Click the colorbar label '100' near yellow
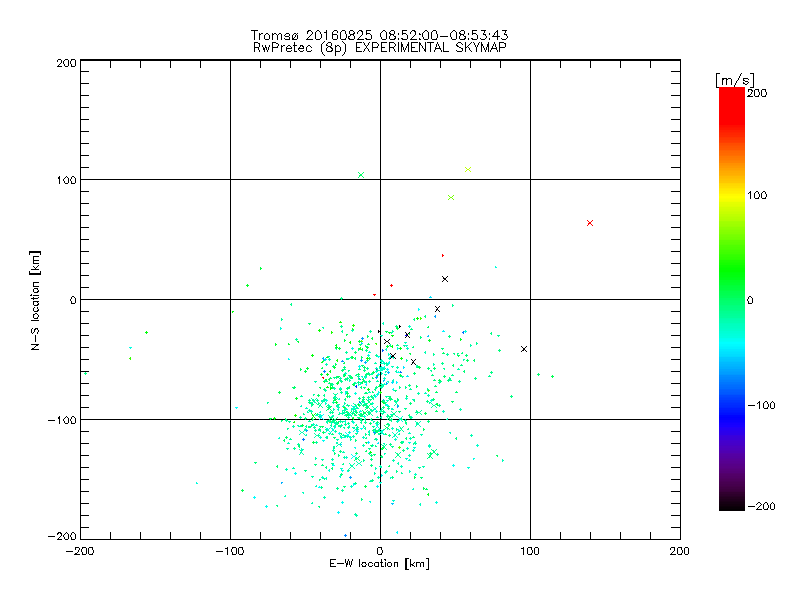The image size is (800, 600). (x=757, y=195)
